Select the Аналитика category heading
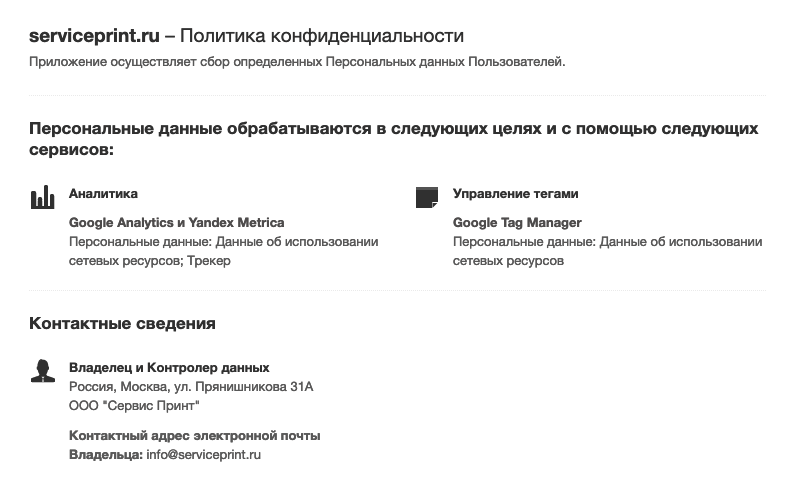Image resolution: width=790 pixels, height=490 pixels. click(103, 194)
